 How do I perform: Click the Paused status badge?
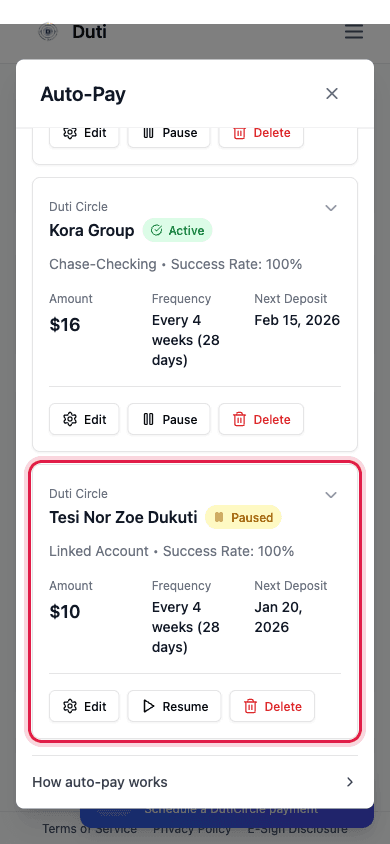(243, 517)
